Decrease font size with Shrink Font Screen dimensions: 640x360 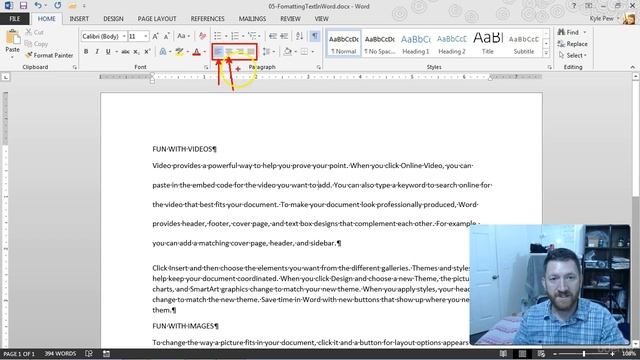[x=167, y=36]
